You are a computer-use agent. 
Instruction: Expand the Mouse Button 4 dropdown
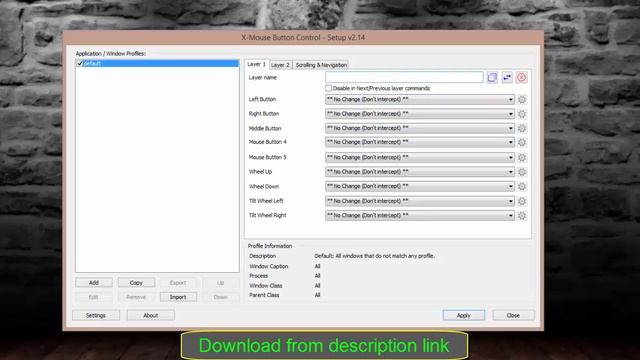tap(420, 142)
